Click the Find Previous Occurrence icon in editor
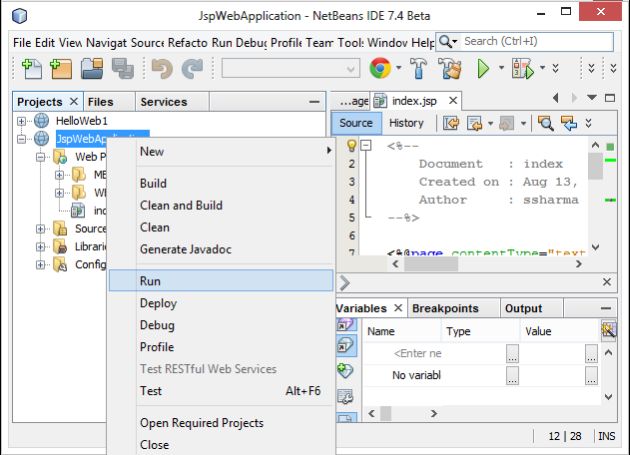Viewport: 630px width, 455px height. (569, 123)
